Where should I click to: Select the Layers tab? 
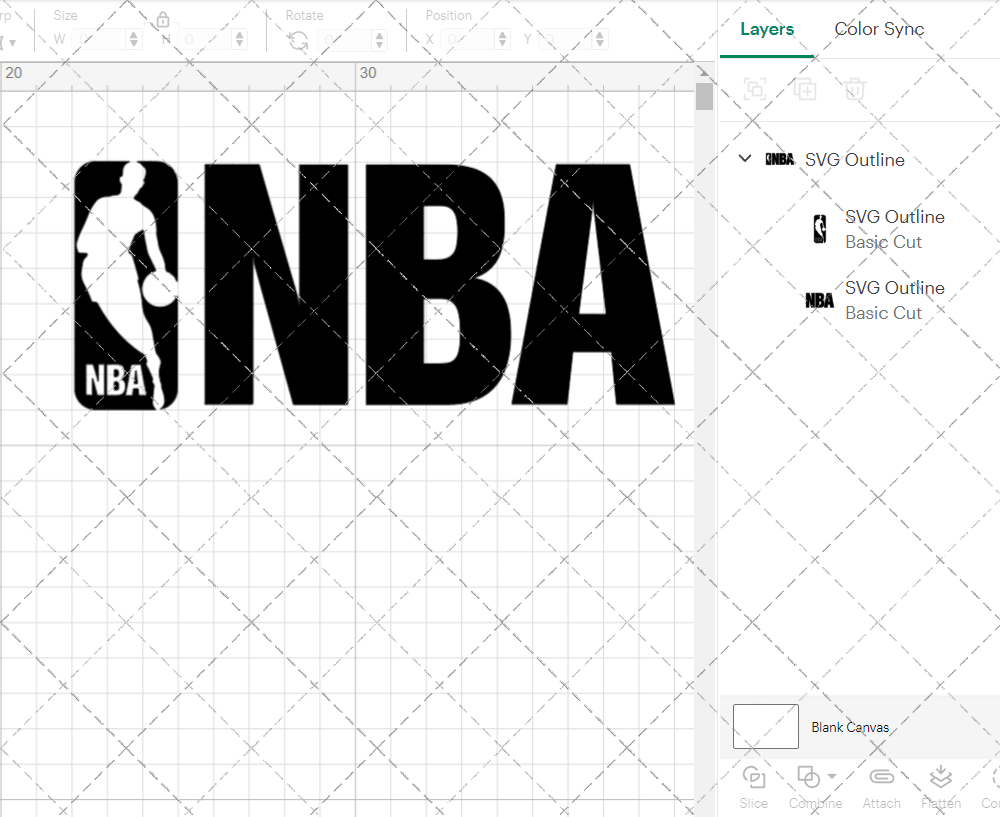(766, 29)
